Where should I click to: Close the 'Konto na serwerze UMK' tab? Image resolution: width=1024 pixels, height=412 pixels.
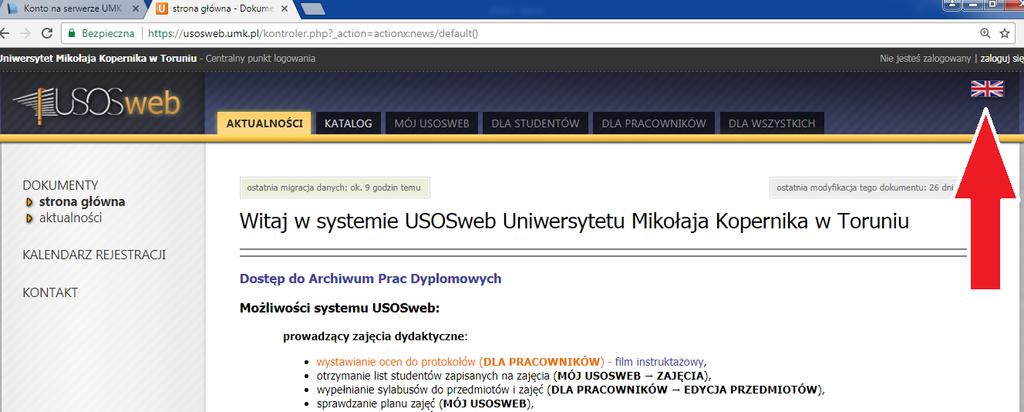pyautogui.click(x=135, y=9)
